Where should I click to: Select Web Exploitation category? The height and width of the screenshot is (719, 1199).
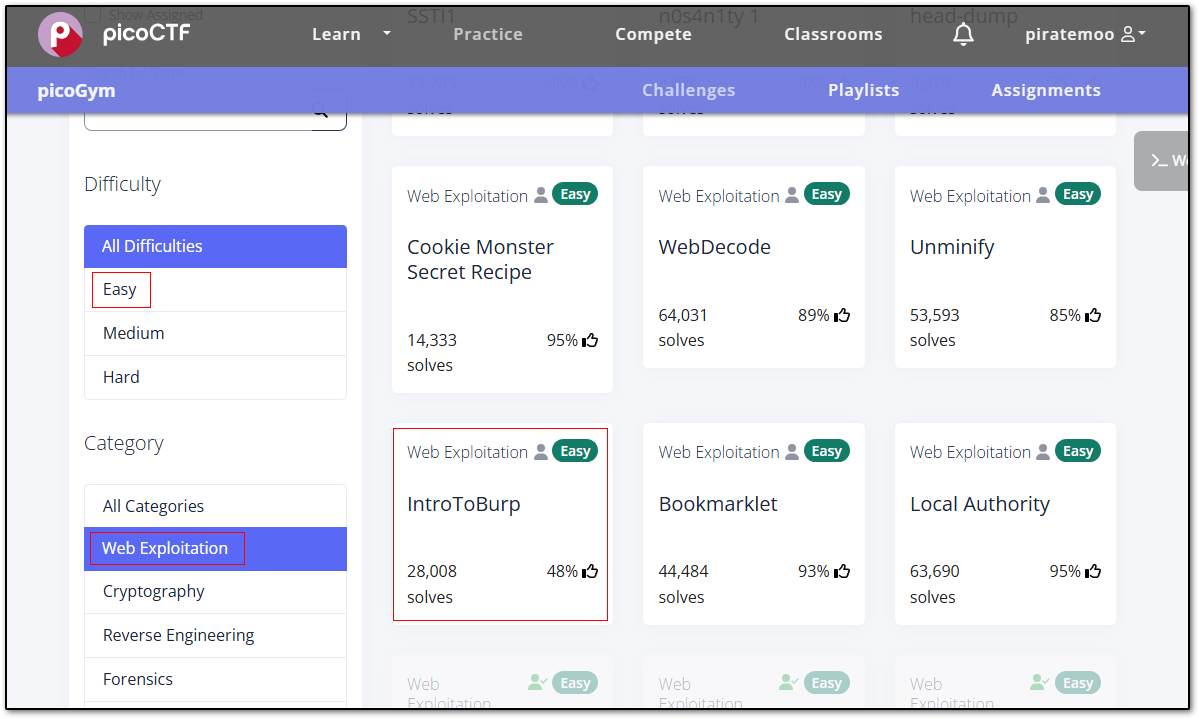pyautogui.click(x=216, y=548)
